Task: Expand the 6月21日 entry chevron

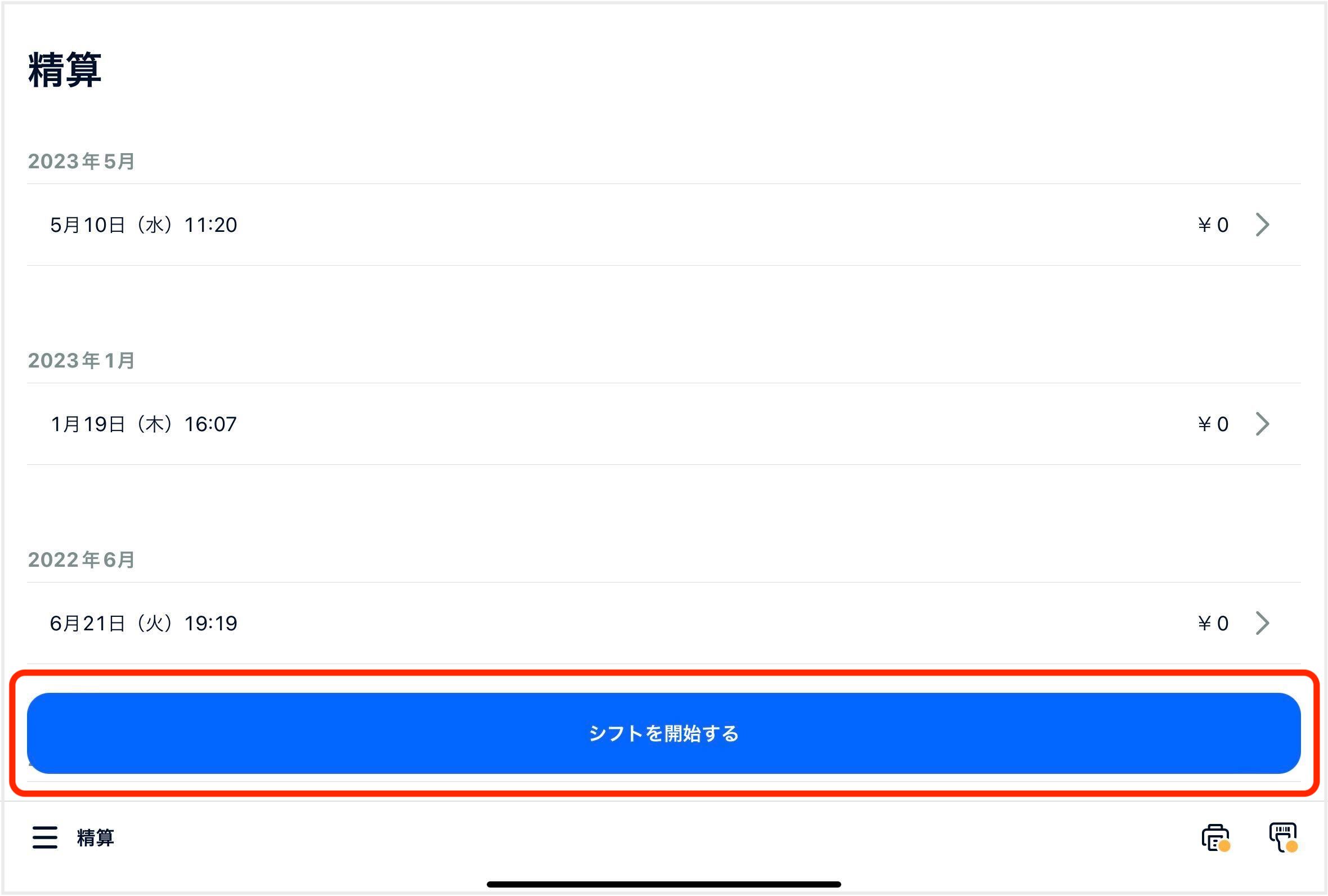Action: pyautogui.click(x=1263, y=623)
